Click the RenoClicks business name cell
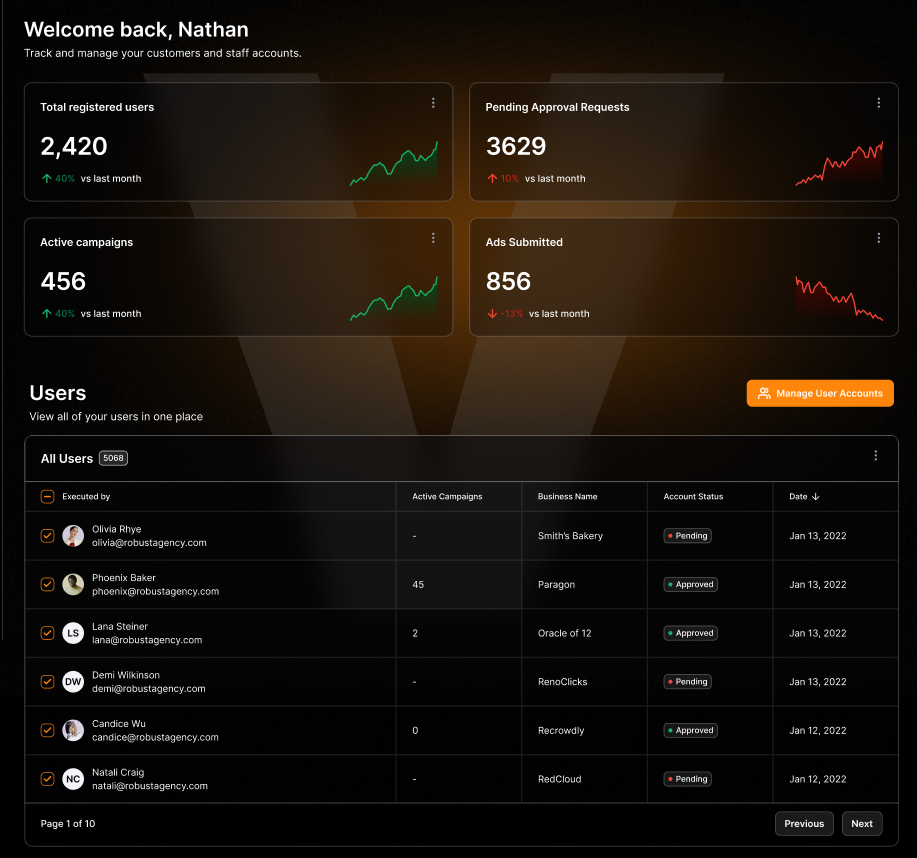This screenshot has width=917, height=858. click(562, 681)
